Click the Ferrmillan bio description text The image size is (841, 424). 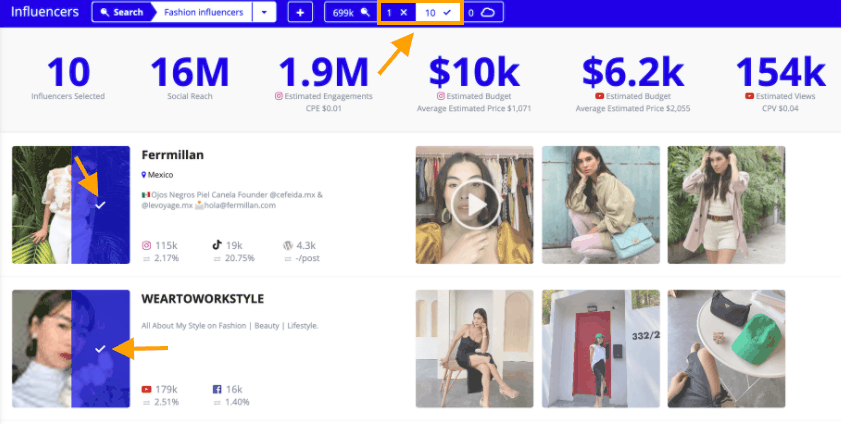coord(232,200)
